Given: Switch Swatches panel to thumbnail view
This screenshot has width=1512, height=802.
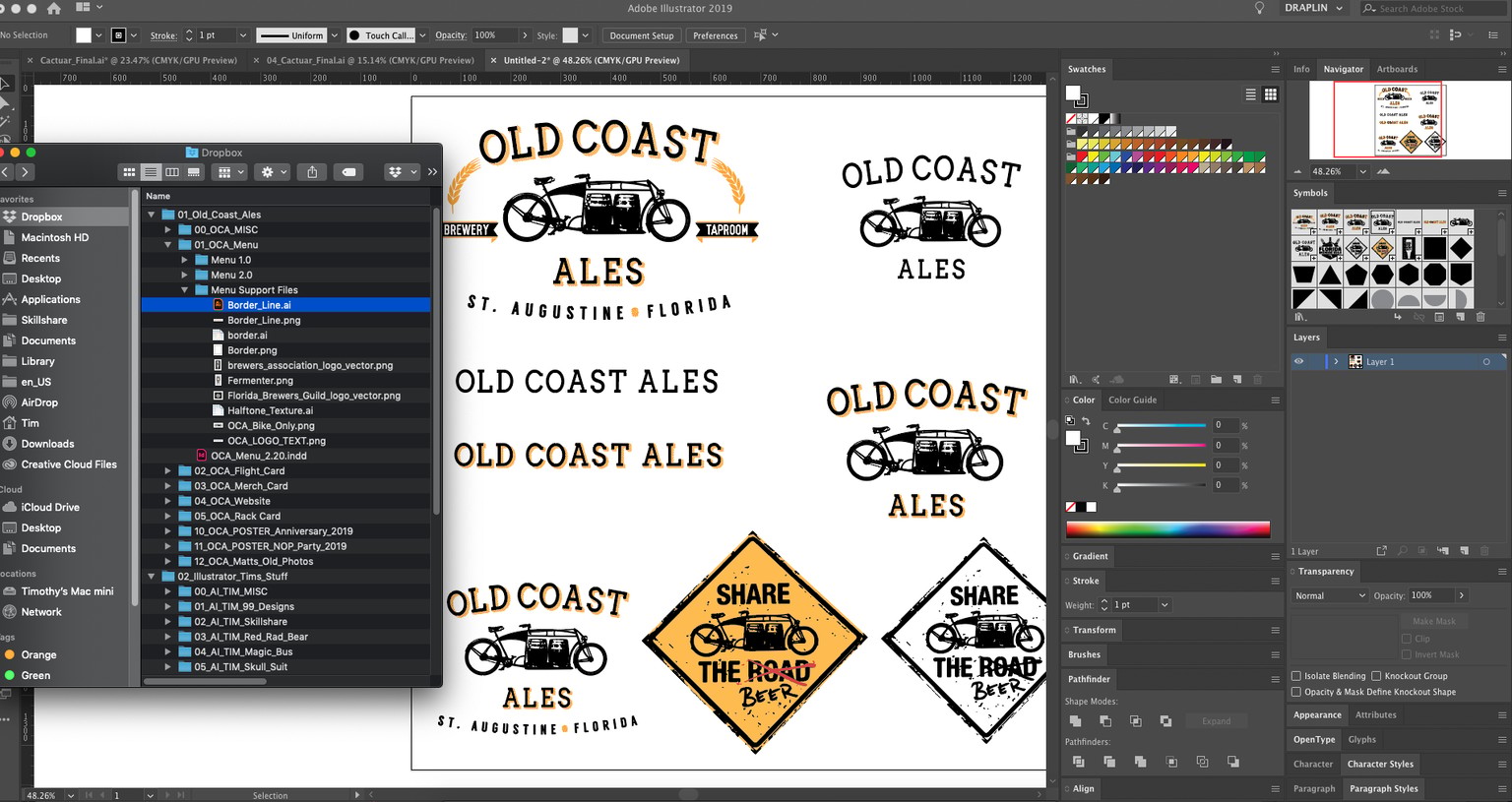Looking at the screenshot, I should coord(1271,94).
